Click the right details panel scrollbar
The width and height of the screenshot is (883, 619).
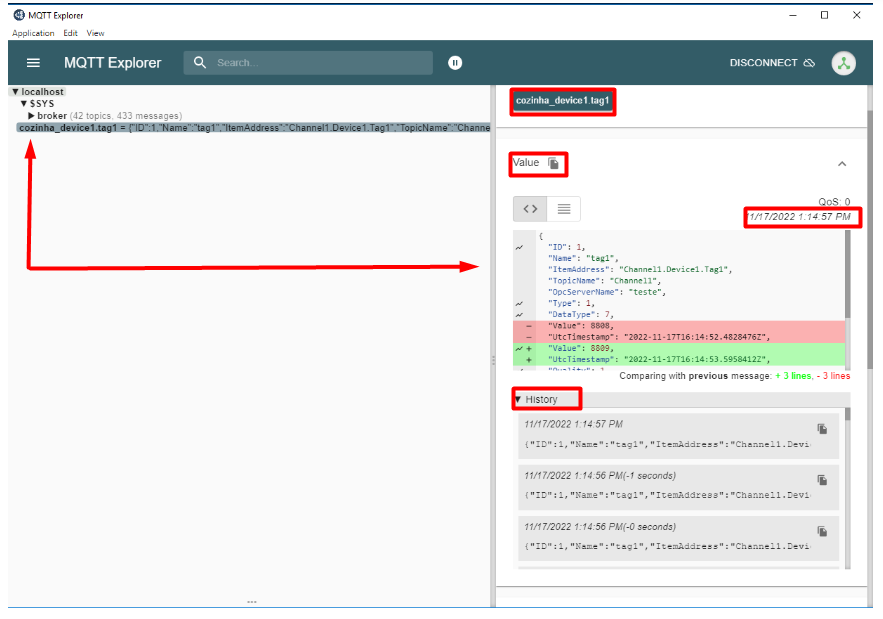click(870, 237)
